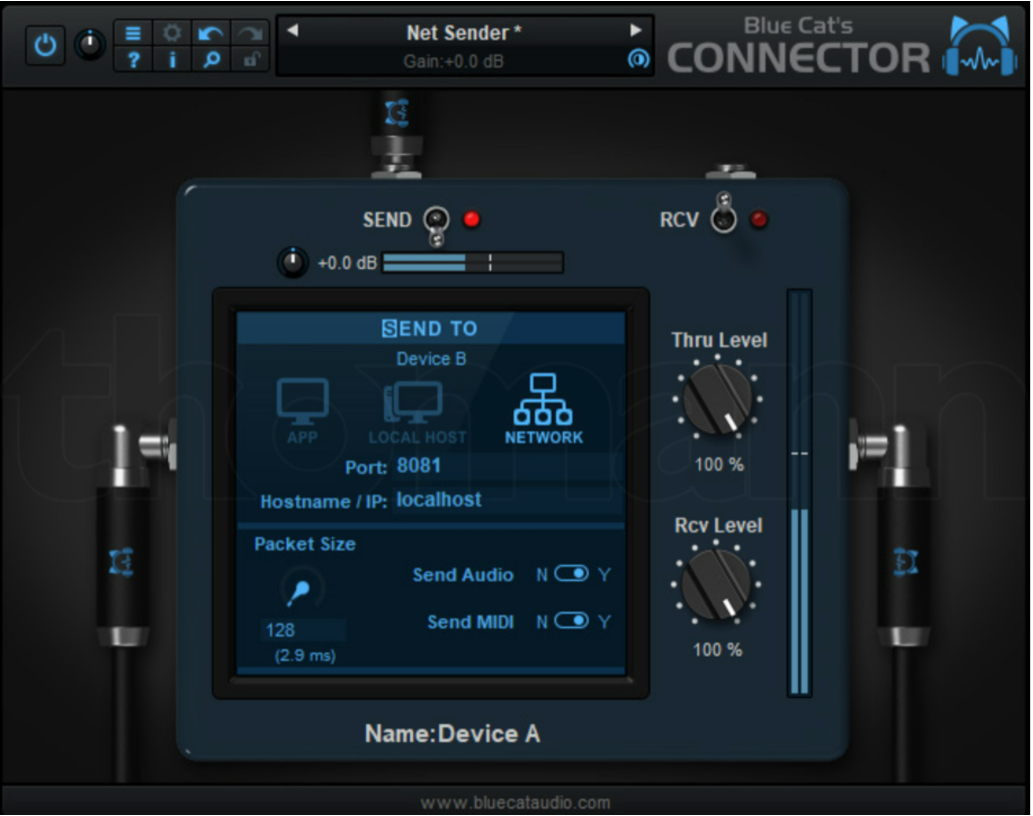Screen dimensions: 1033x816
Task: Click the horizontal send level meter
Action: pyautogui.click(x=472, y=262)
